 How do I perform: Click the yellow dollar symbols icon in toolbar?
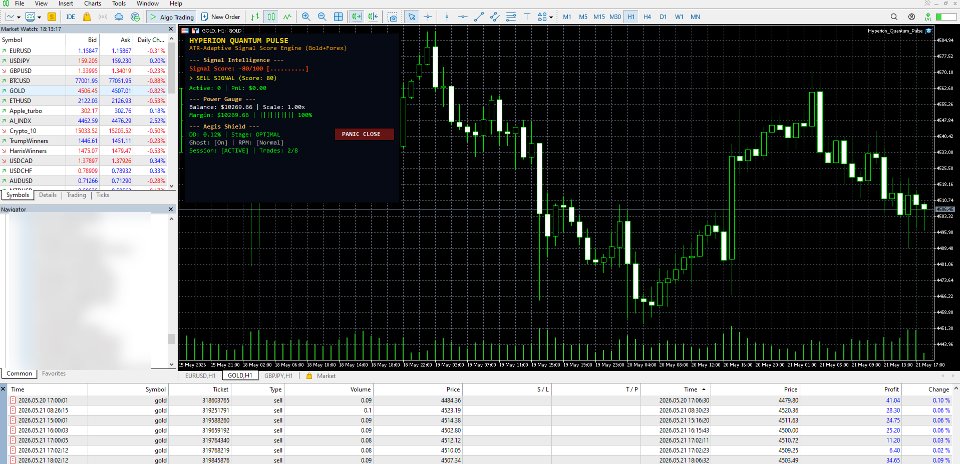pos(52,17)
